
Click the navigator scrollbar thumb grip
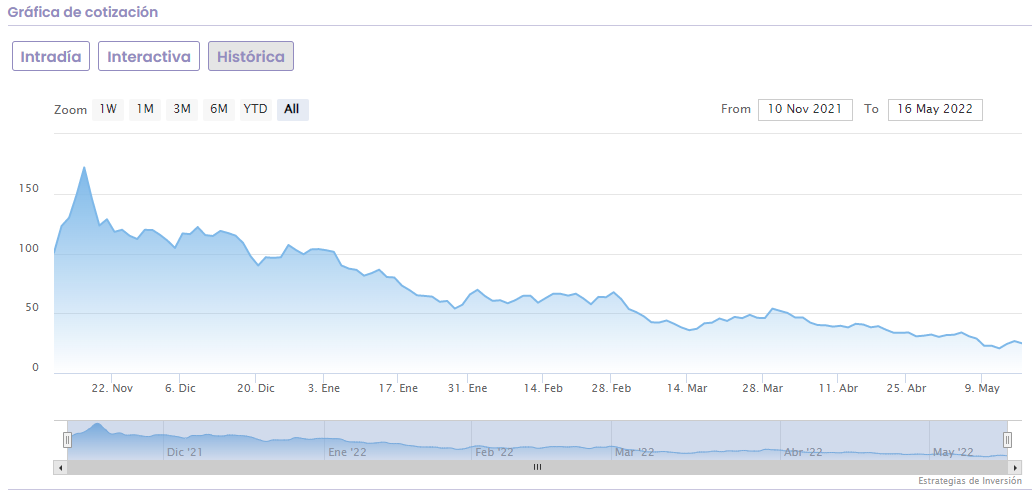[537, 468]
